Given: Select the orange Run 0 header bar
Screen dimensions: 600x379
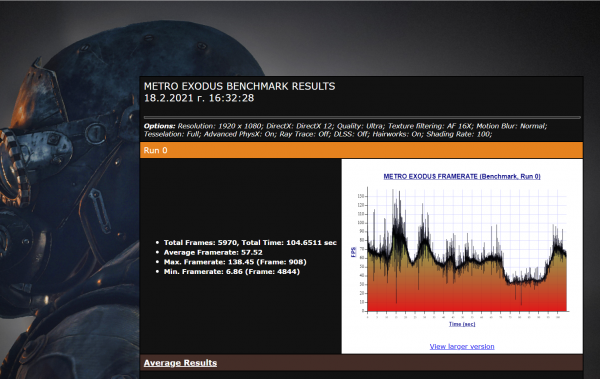Looking at the screenshot, I should pos(361,150).
